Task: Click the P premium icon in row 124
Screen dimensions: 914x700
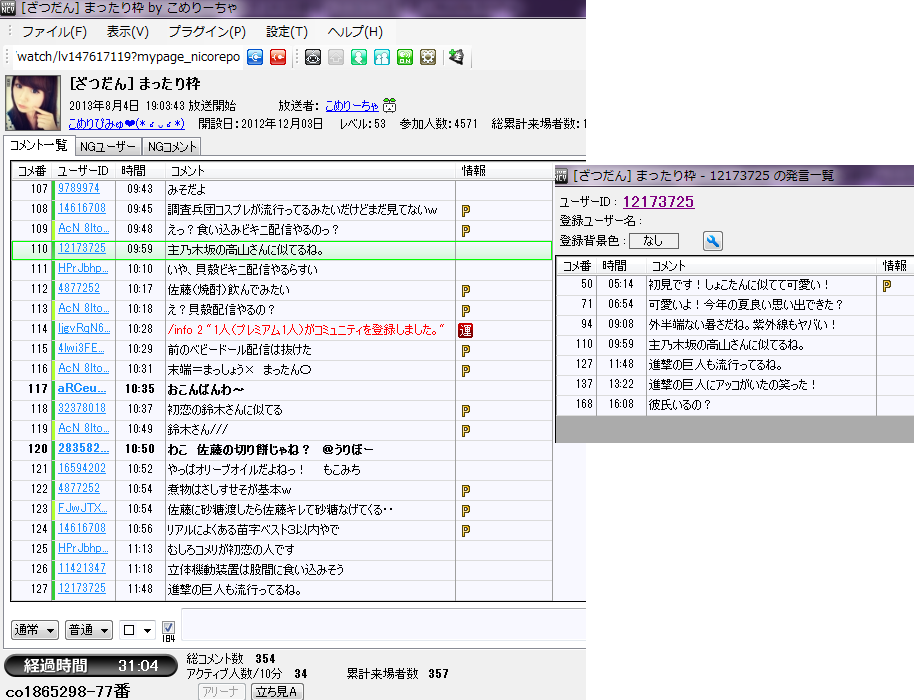Action: [466, 530]
